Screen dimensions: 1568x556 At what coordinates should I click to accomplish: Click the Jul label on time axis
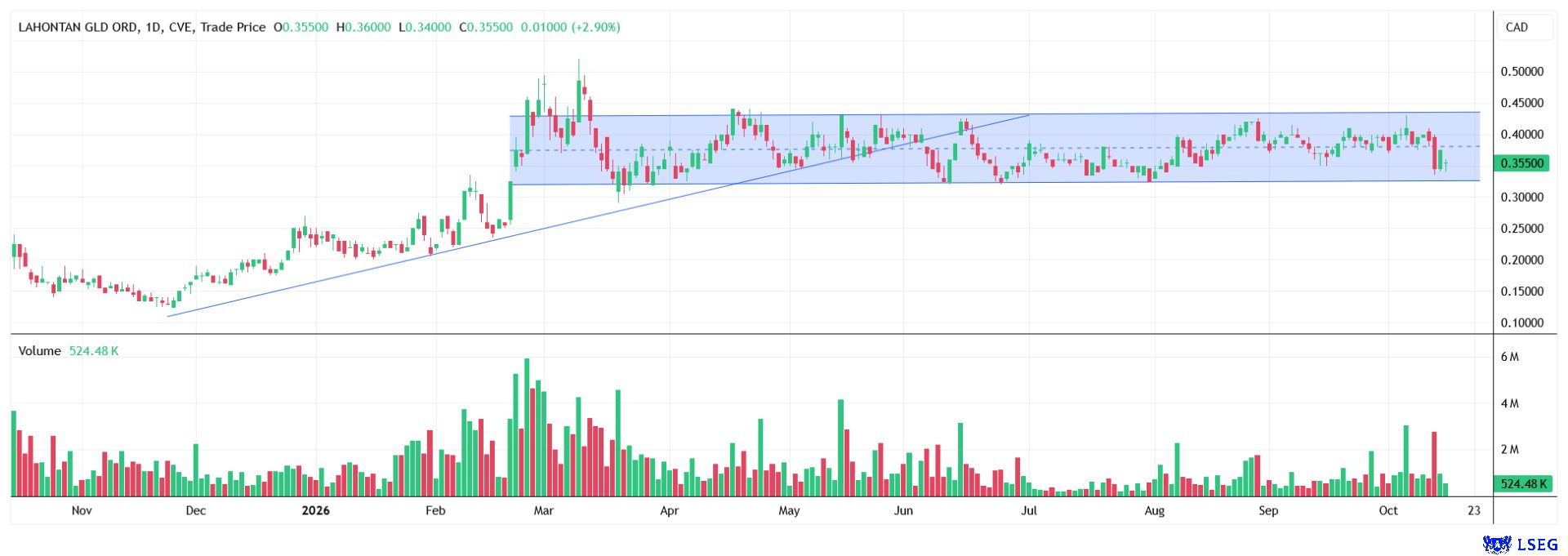1029,511
